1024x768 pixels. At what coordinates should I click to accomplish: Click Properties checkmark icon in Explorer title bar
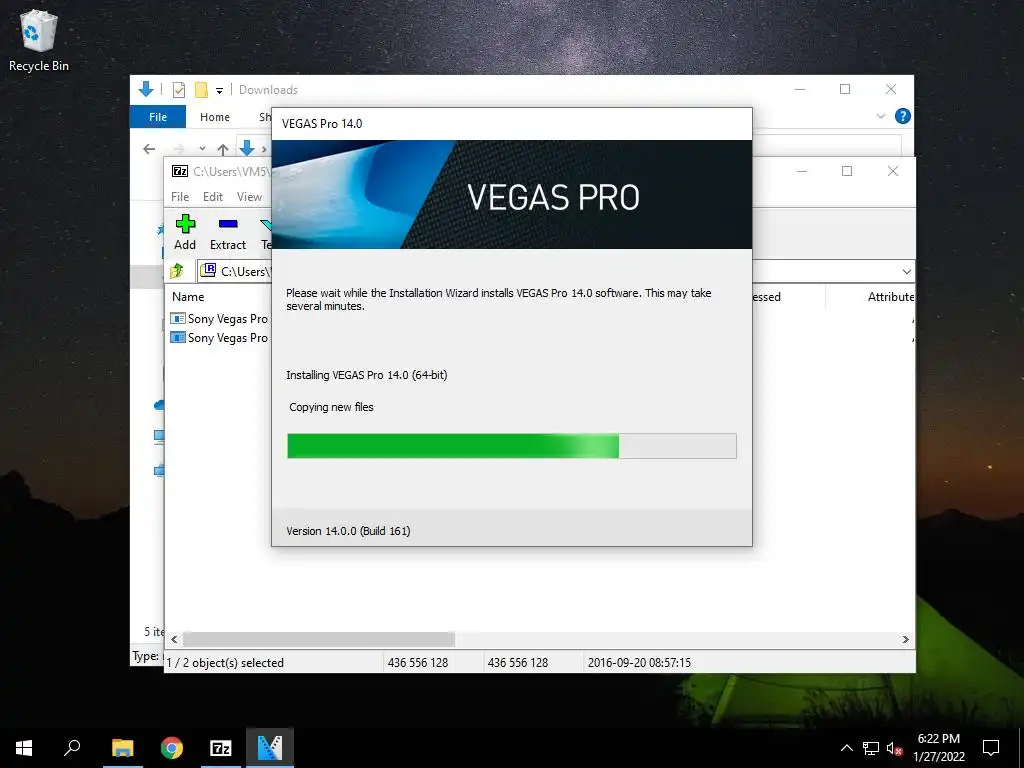(178, 89)
